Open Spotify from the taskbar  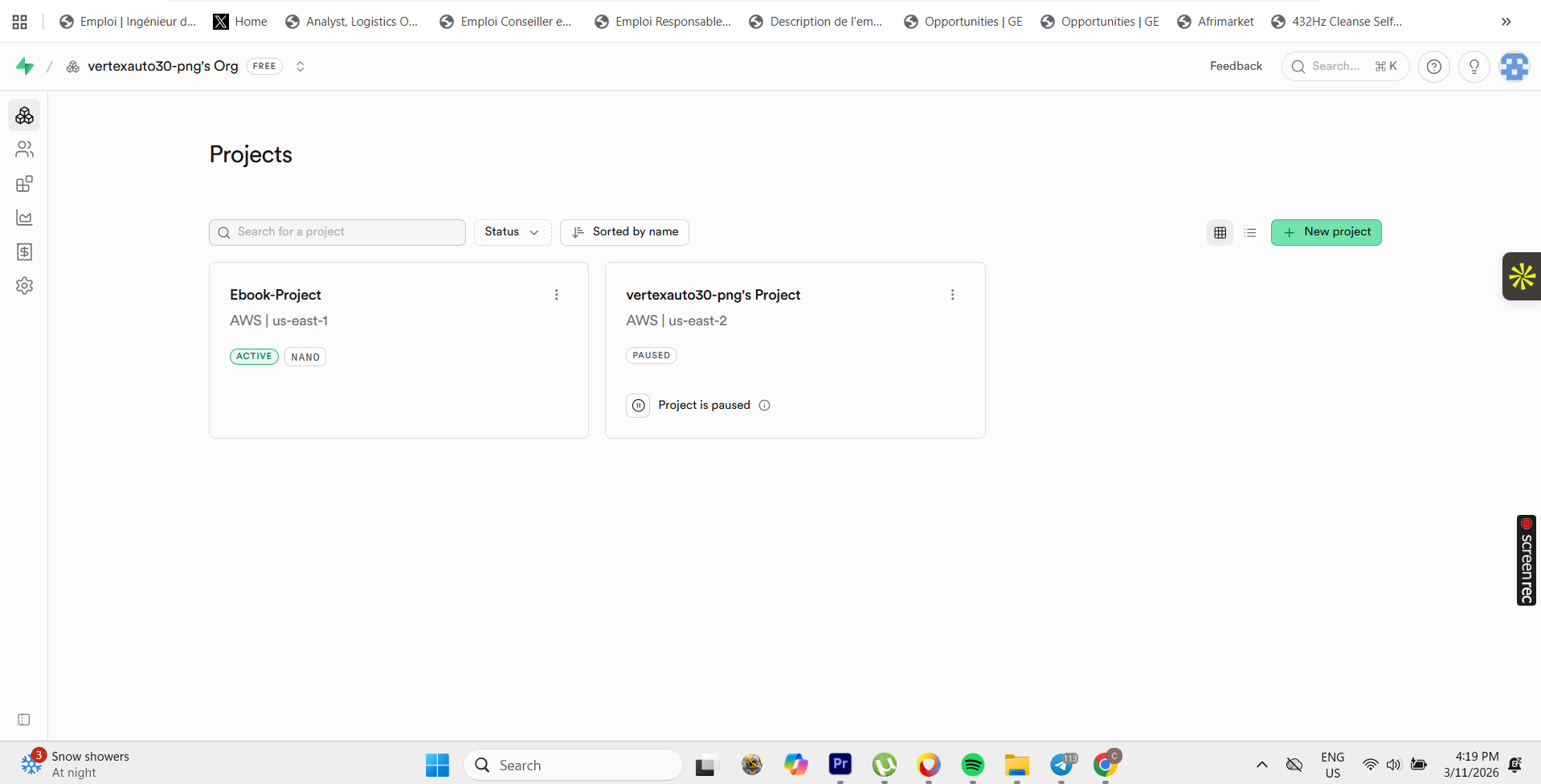(972, 765)
